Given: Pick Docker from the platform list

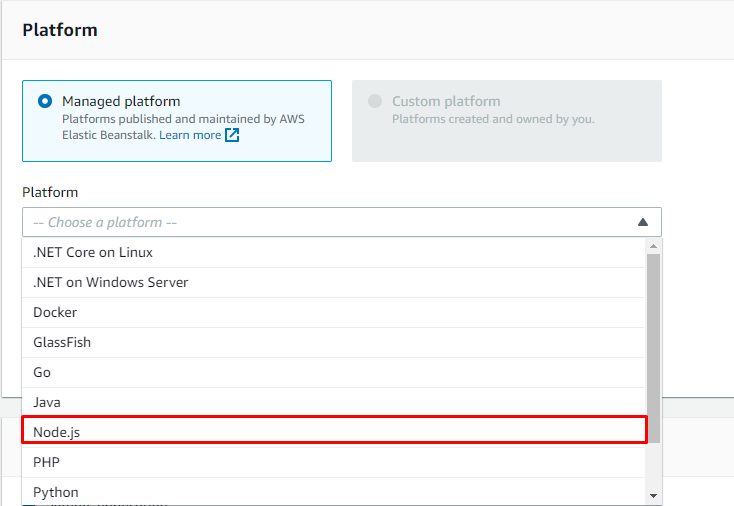Looking at the screenshot, I should click(x=333, y=313).
